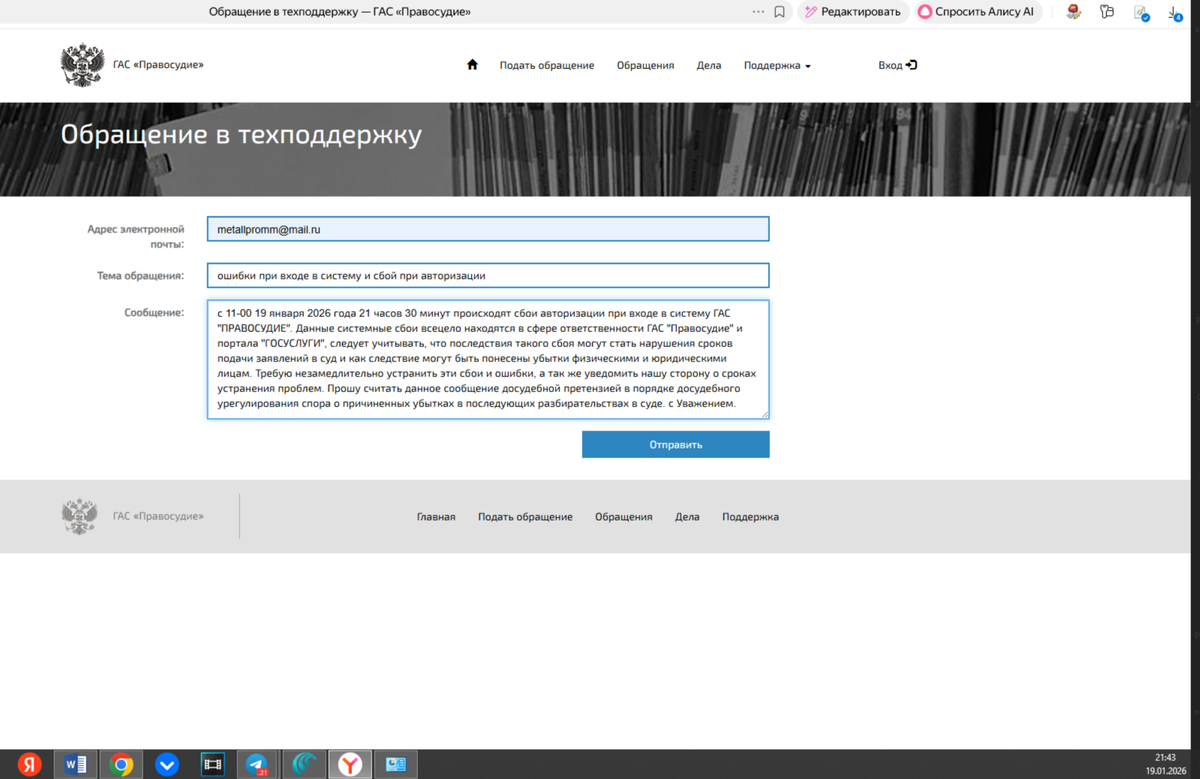Viewport: 1200px width, 779px height.
Task: Expand the Поддержка dropdown menu
Action: pyautogui.click(x=777, y=65)
